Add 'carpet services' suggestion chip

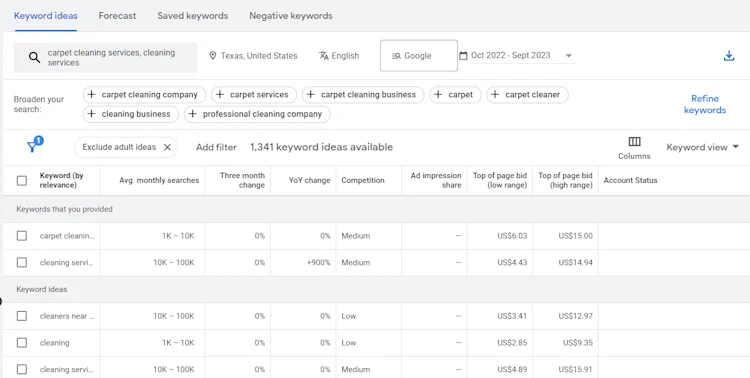[254, 95]
